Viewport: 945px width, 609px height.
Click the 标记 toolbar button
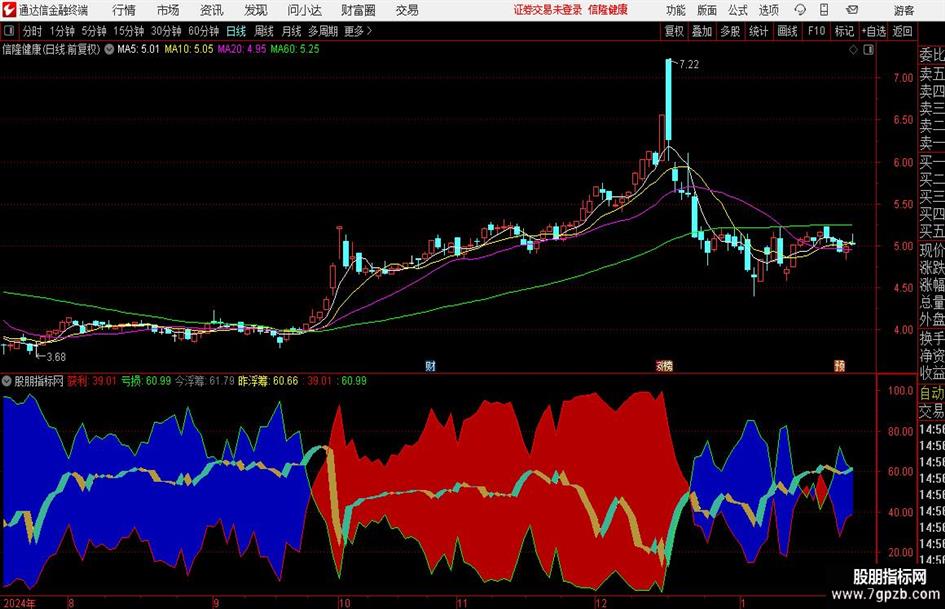tap(844, 31)
